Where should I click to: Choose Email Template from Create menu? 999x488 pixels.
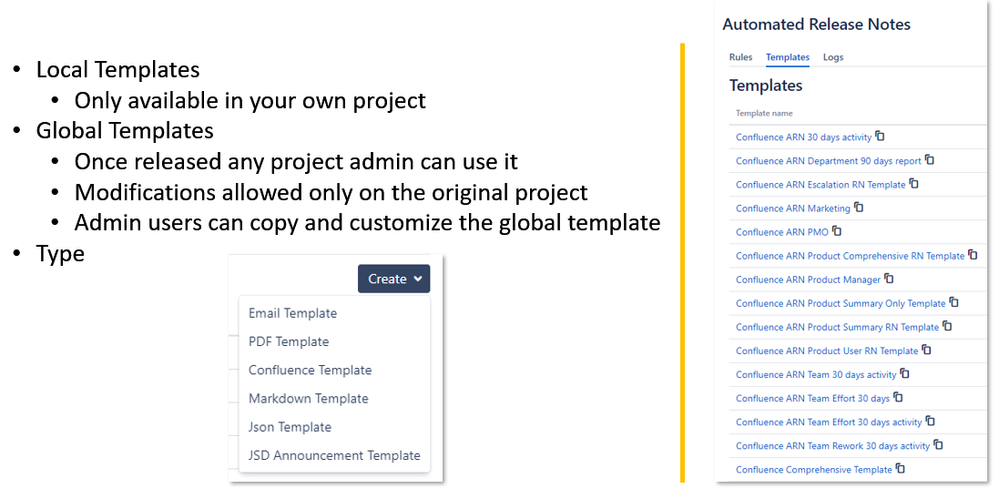click(292, 313)
